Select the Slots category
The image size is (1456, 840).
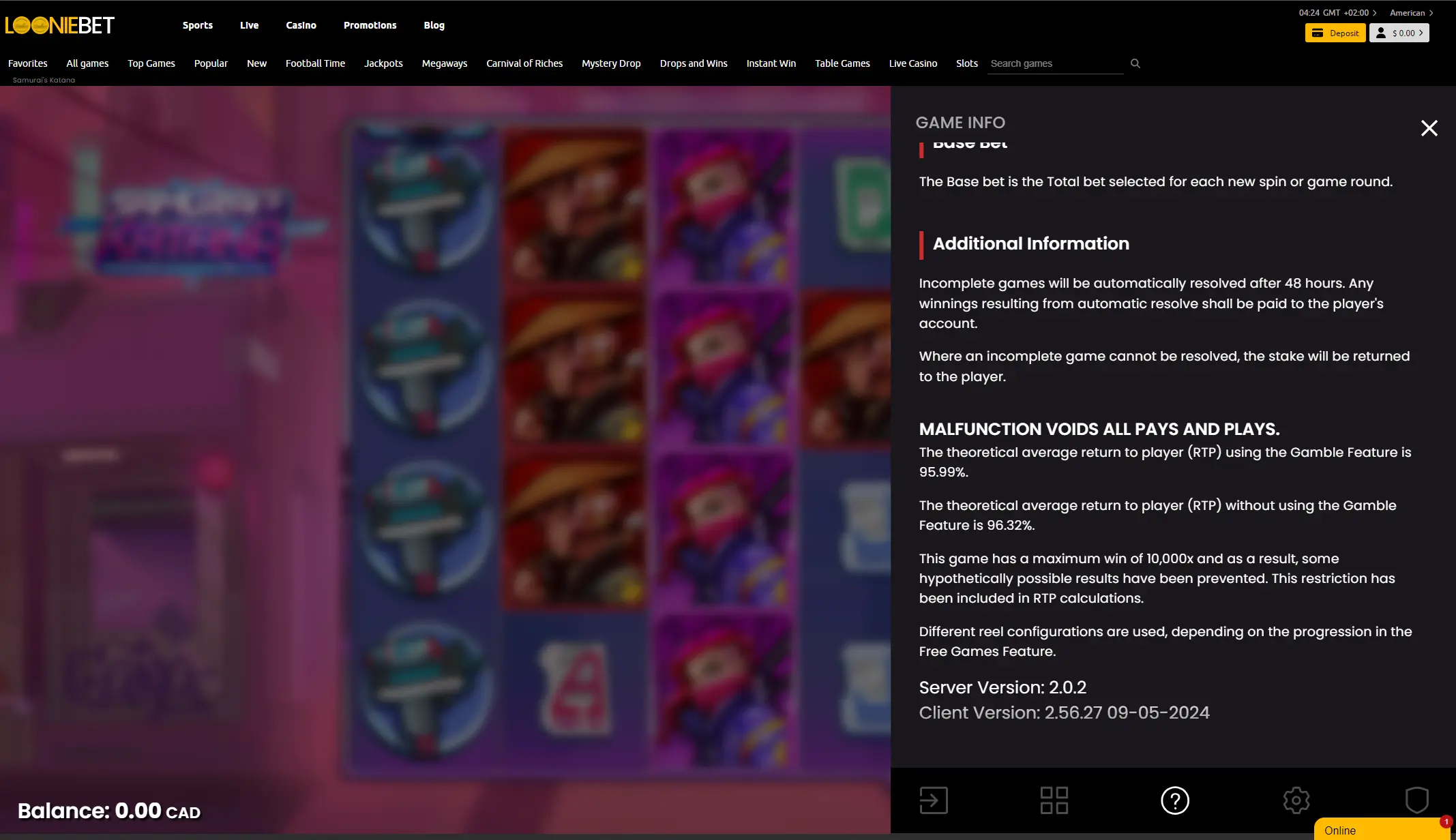pos(966,63)
